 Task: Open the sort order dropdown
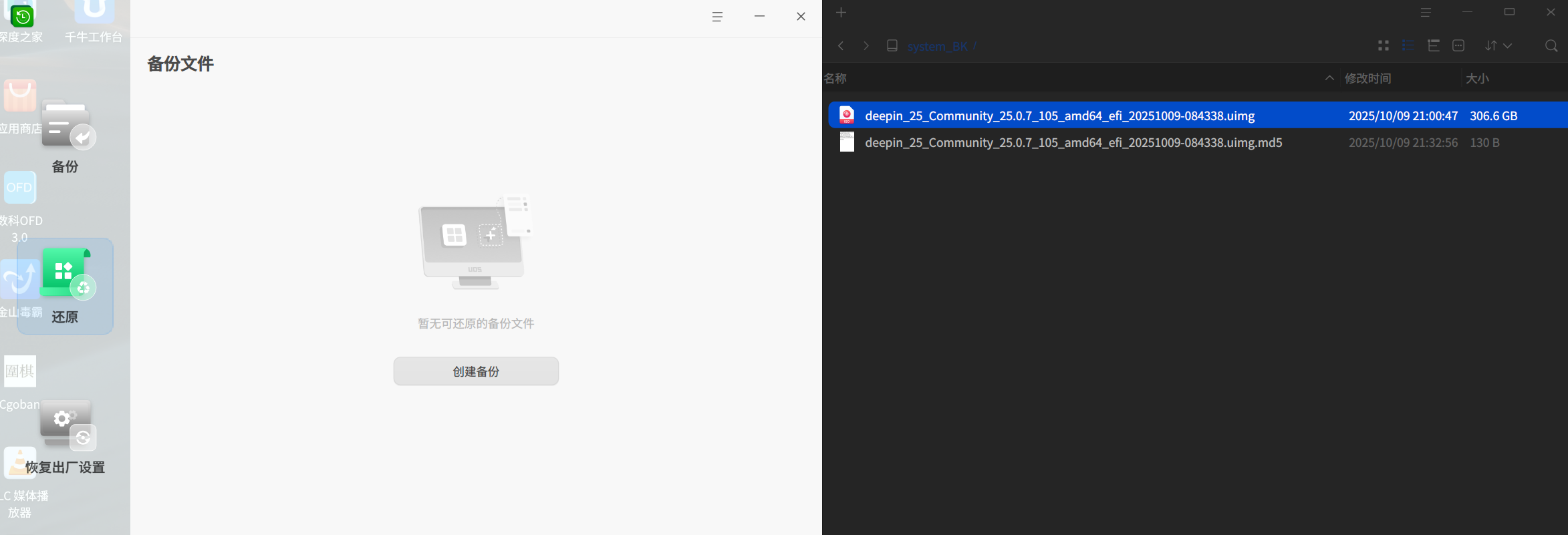[x=1498, y=45]
